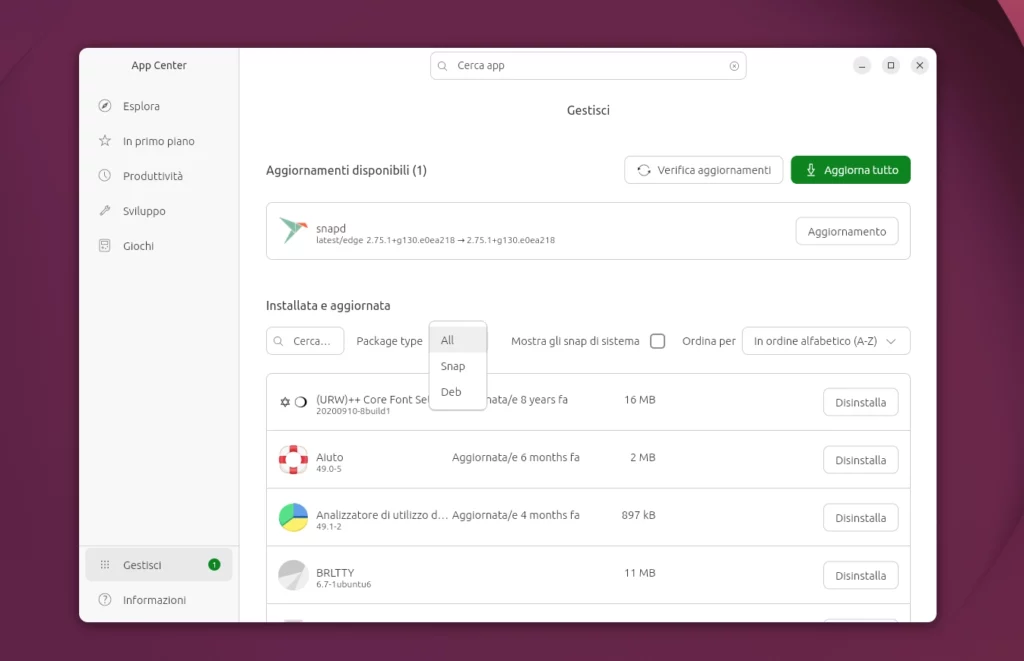Click the Produttività clock icon
The image size is (1024, 661).
coord(103,175)
